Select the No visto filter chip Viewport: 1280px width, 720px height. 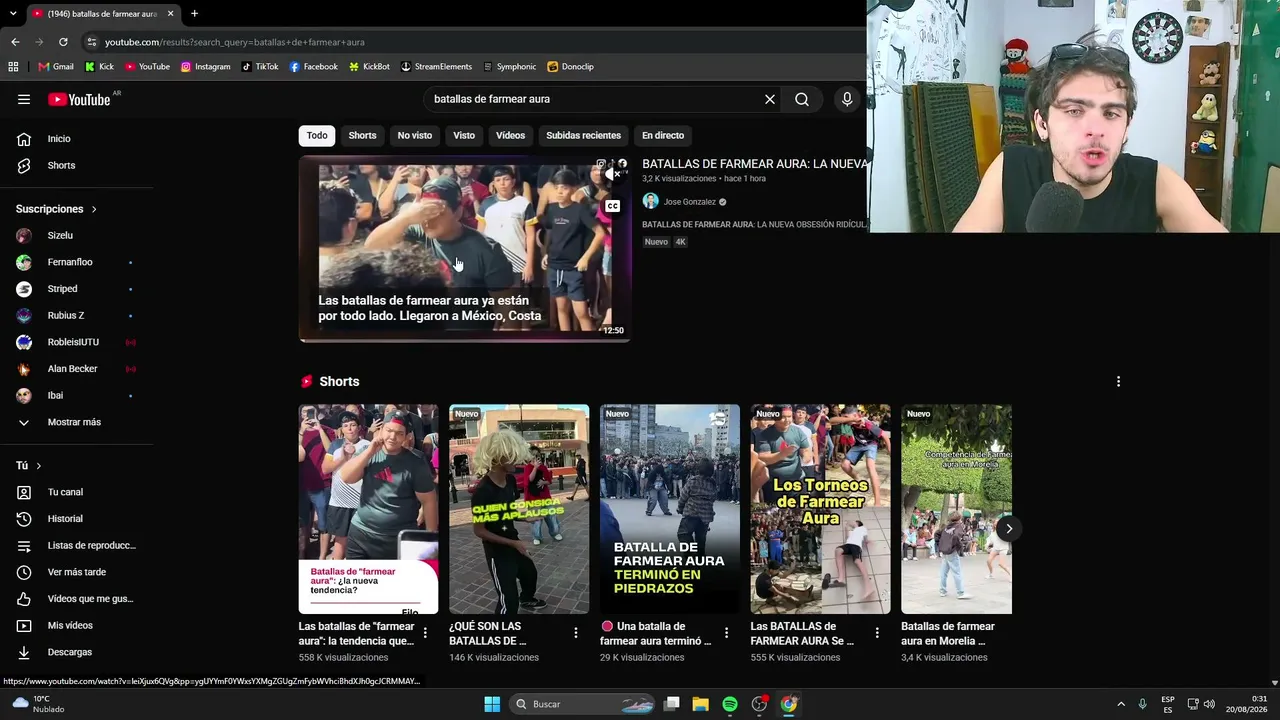pyautogui.click(x=415, y=135)
